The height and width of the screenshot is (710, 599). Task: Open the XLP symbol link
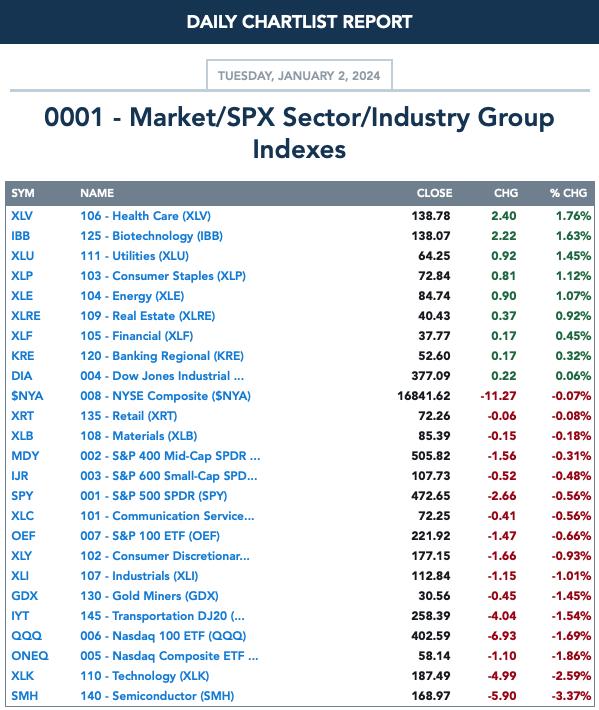click(22, 276)
